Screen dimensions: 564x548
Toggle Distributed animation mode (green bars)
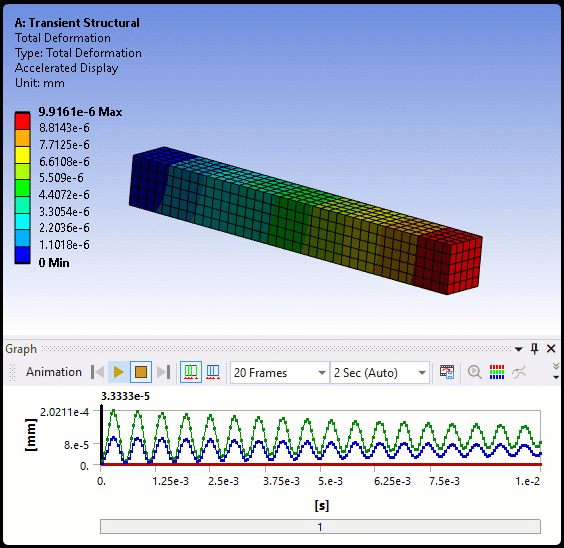[x=191, y=372]
